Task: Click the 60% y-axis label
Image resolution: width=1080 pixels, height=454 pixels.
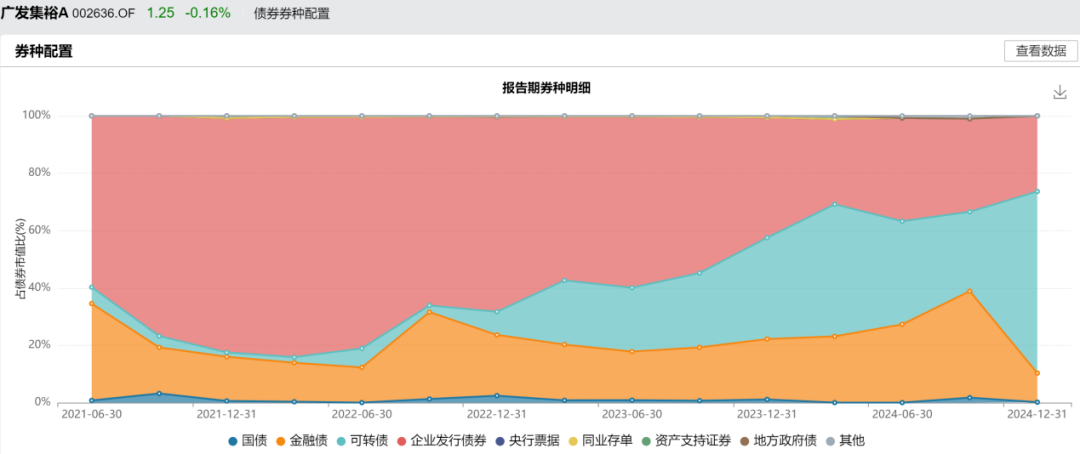Action: point(41,230)
